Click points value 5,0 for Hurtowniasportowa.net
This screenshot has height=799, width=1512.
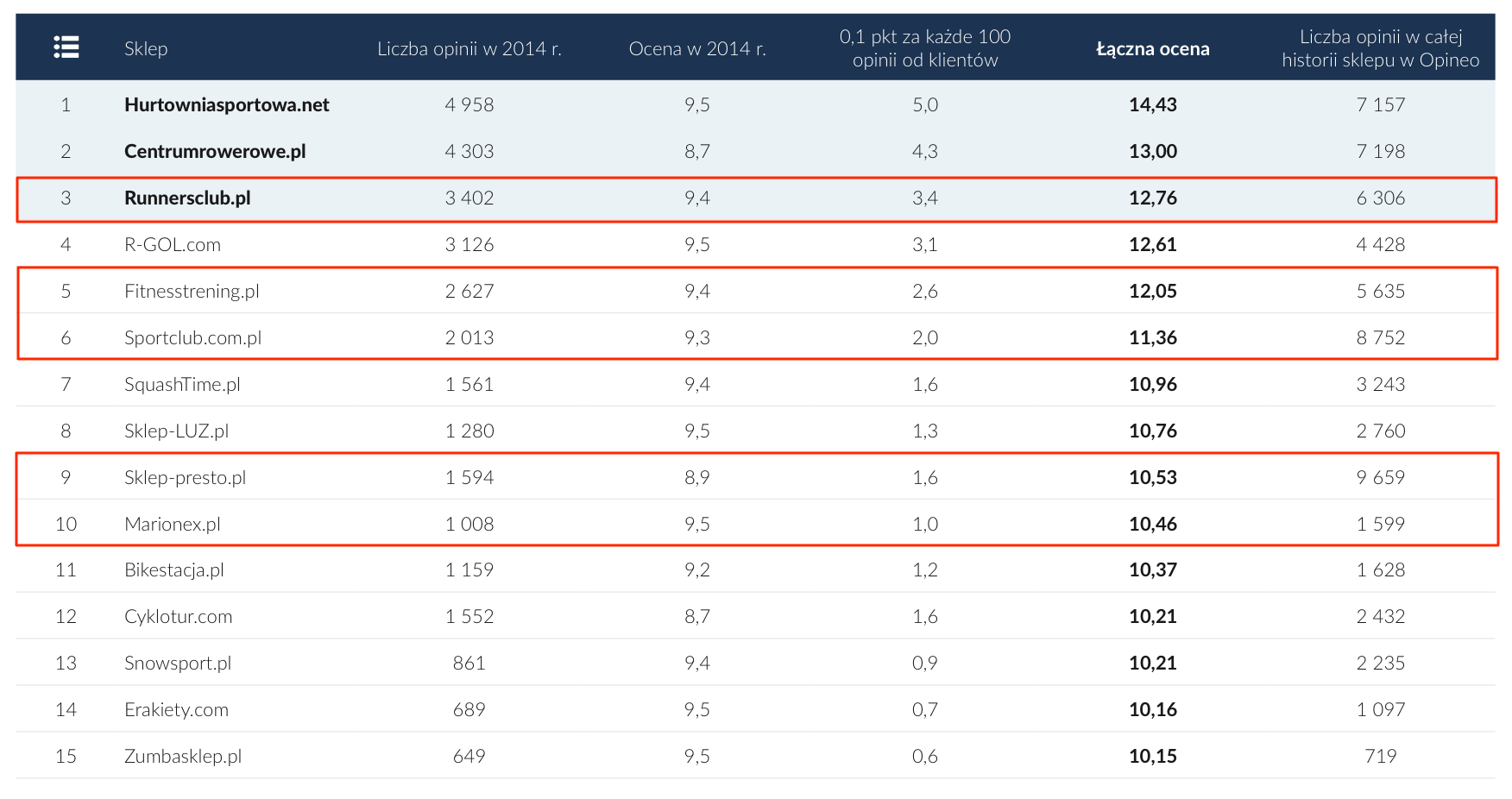(925, 104)
